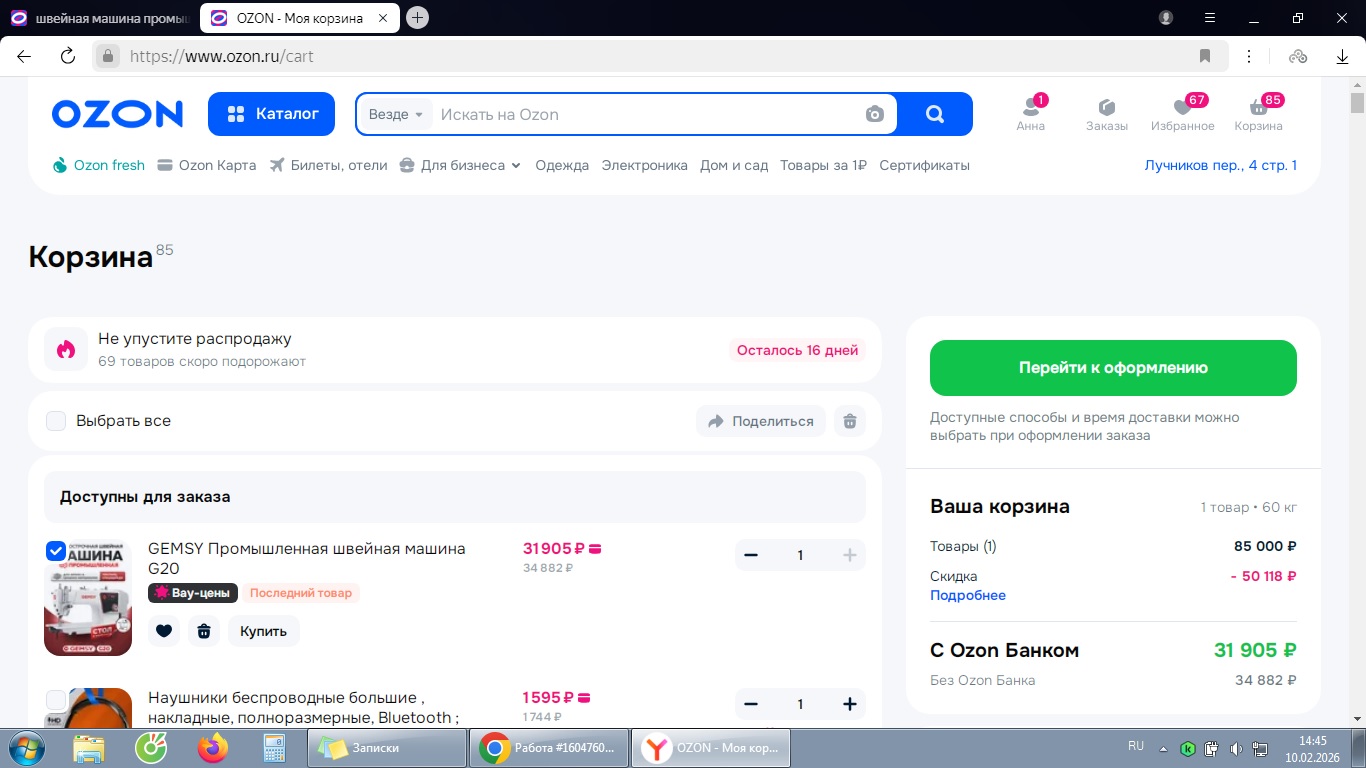Image resolution: width=1366 pixels, height=768 pixels.
Task: Increase GEMSY sewing machine quantity
Action: [x=850, y=555]
